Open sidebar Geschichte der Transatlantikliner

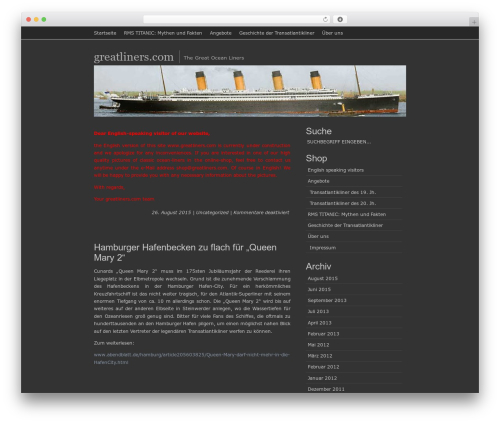pyautogui.click(x=345, y=225)
